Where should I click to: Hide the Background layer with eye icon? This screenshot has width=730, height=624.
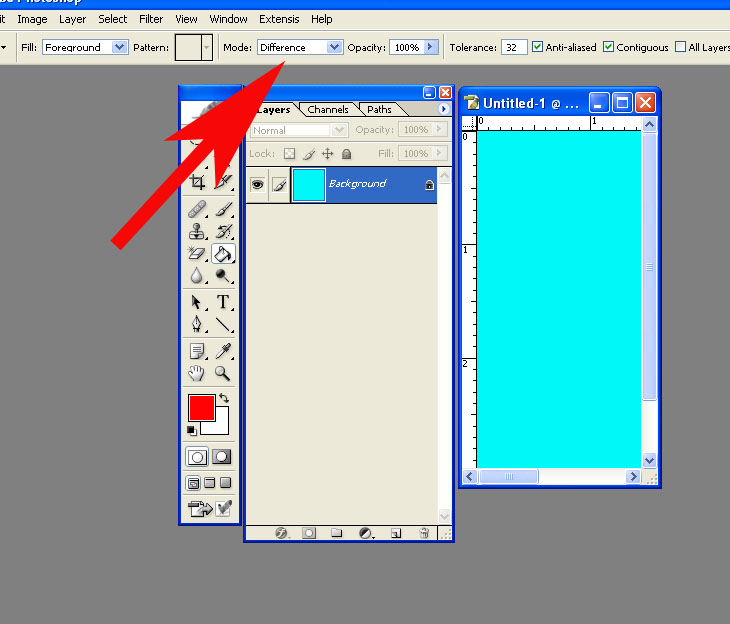(x=257, y=185)
